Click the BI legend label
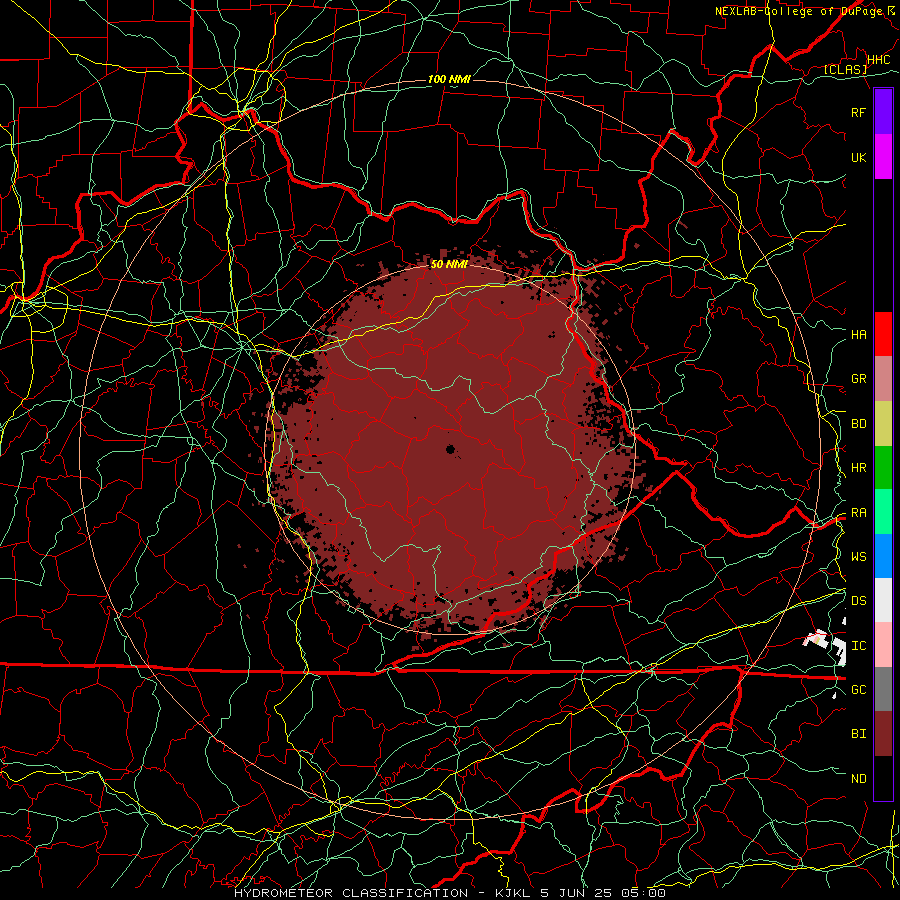The image size is (900, 900). click(x=858, y=734)
